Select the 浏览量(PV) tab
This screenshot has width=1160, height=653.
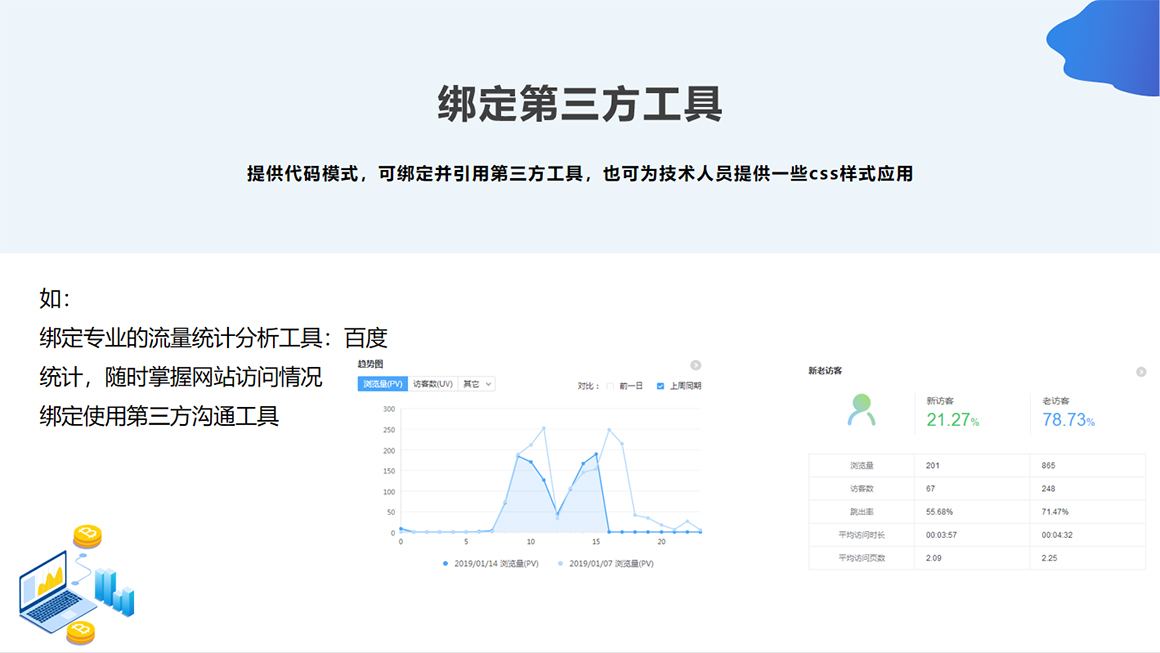coord(383,384)
